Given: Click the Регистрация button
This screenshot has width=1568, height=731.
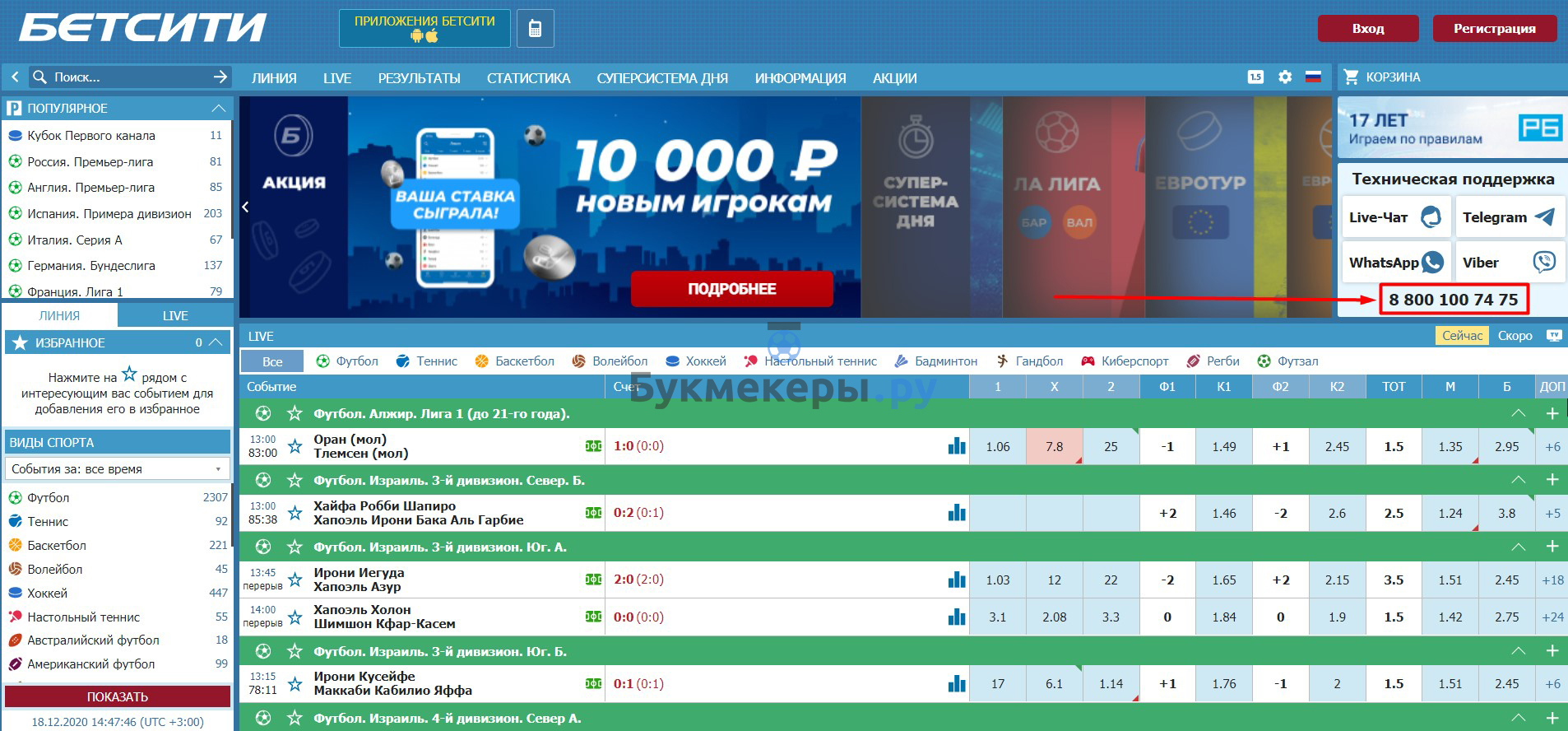Looking at the screenshot, I should (1494, 29).
